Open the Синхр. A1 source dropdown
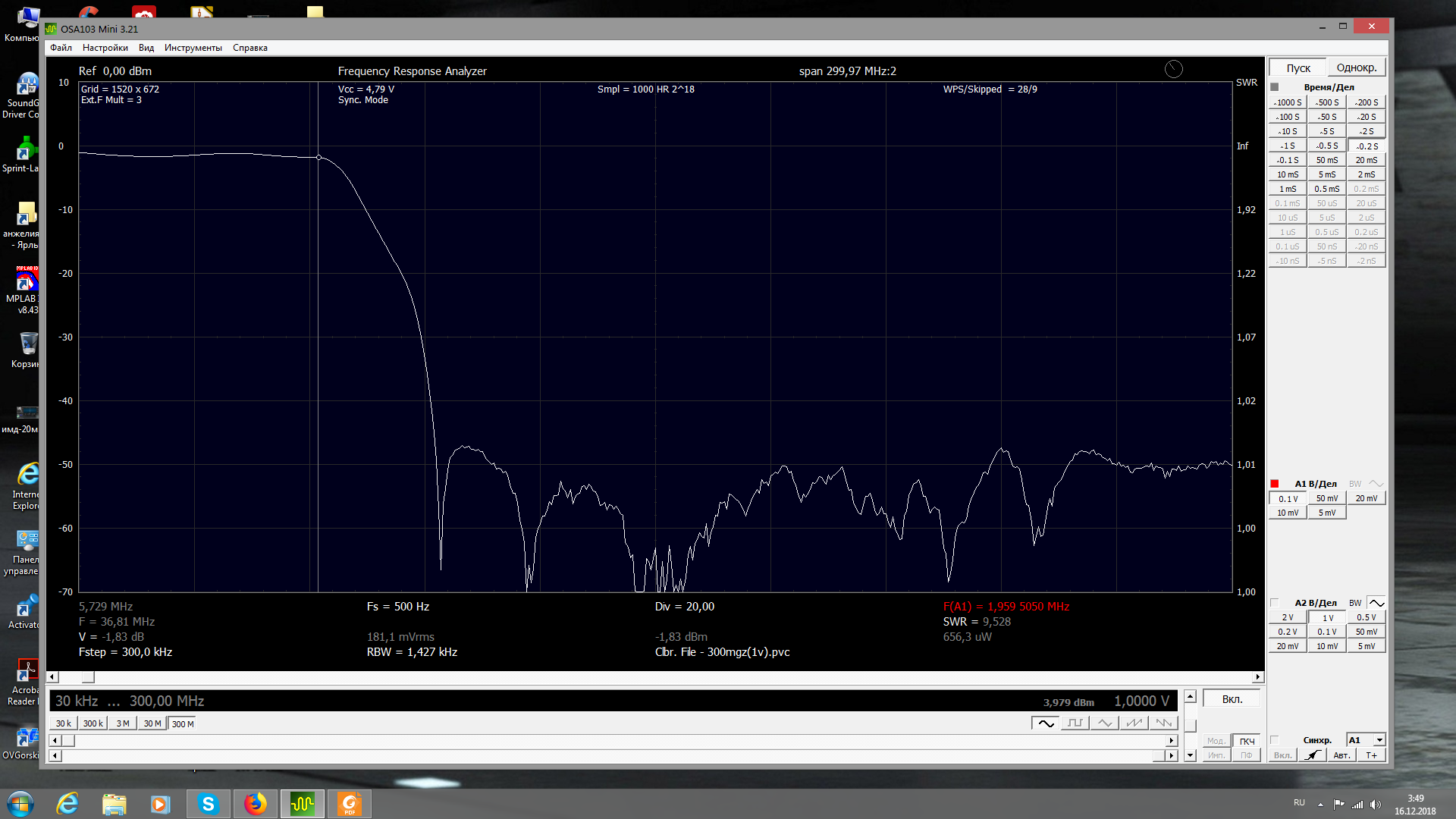The width and height of the screenshot is (1456, 819). (1379, 740)
